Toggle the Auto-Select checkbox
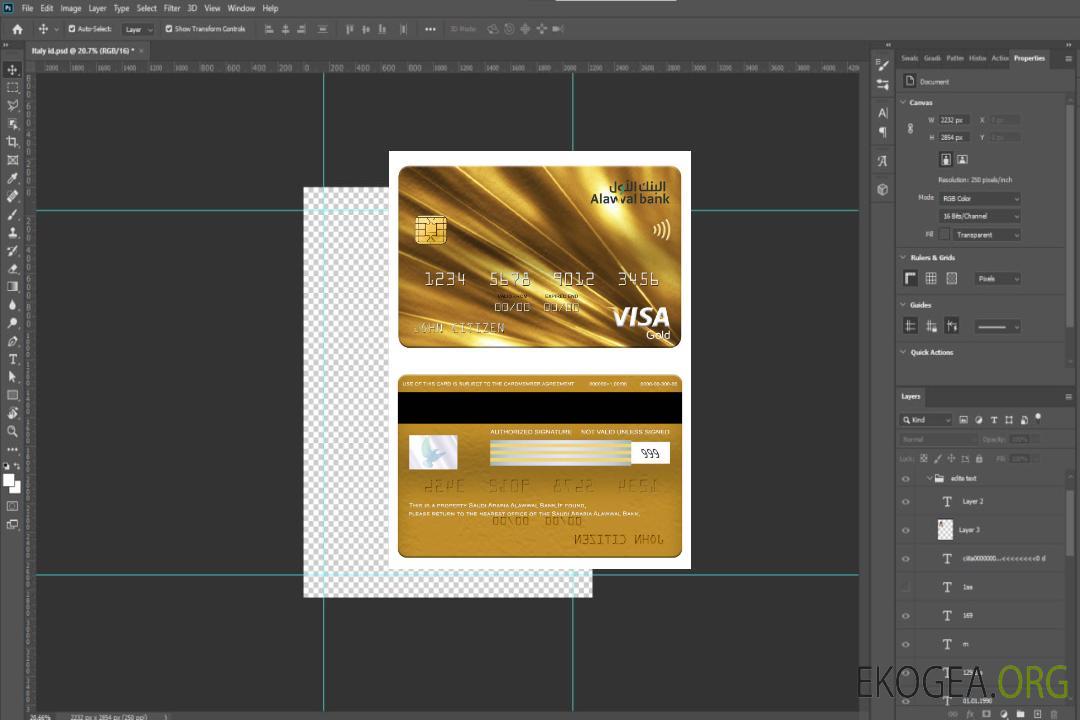 coord(72,29)
